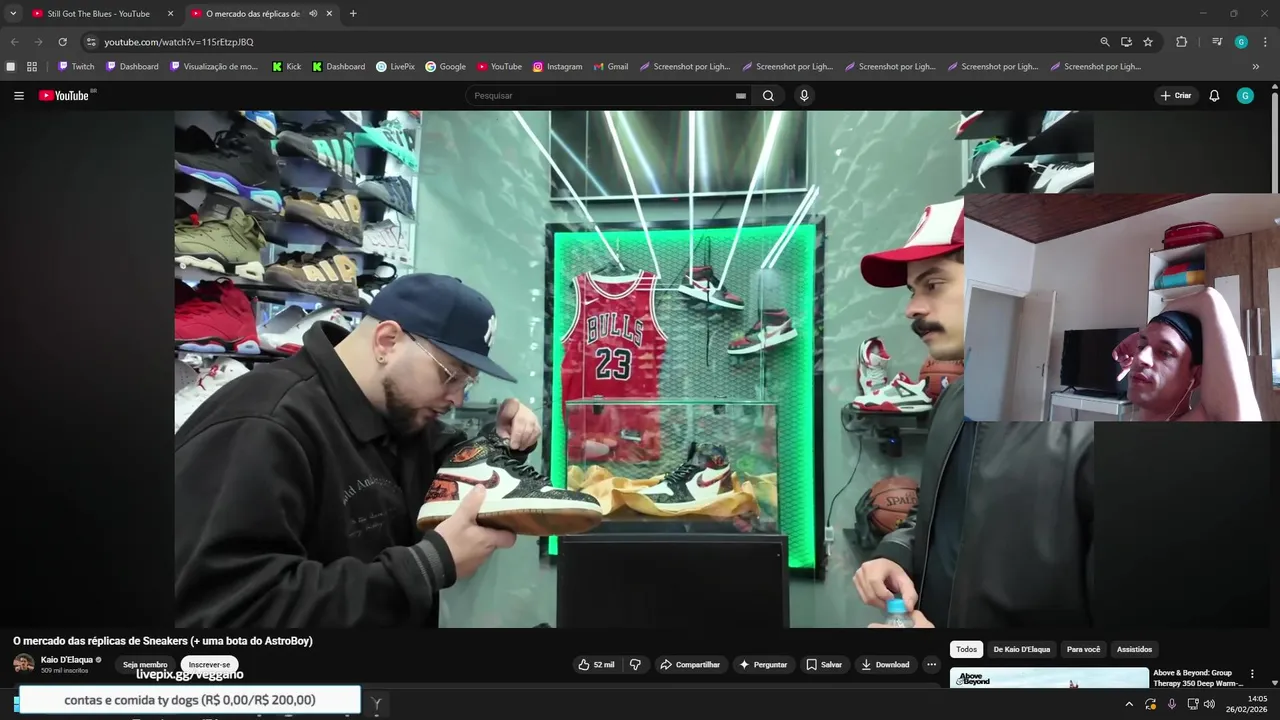The image size is (1280, 720).
Task: Click the Download button
Action: 885,665
